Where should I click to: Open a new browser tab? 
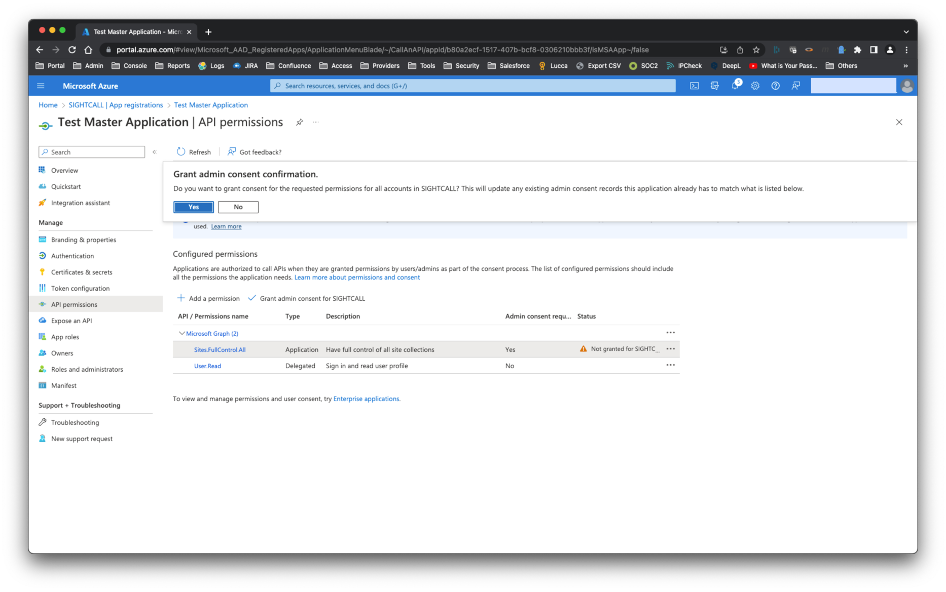point(208,31)
